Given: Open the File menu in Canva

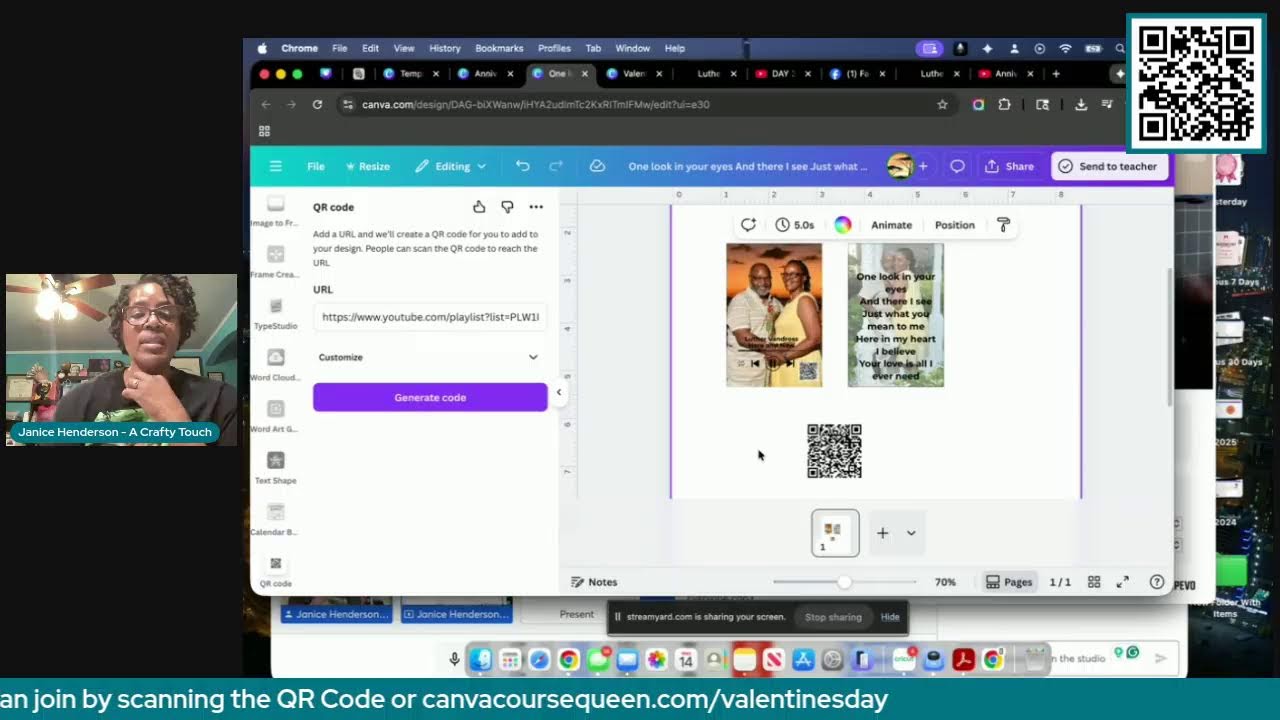Looking at the screenshot, I should (x=316, y=166).
